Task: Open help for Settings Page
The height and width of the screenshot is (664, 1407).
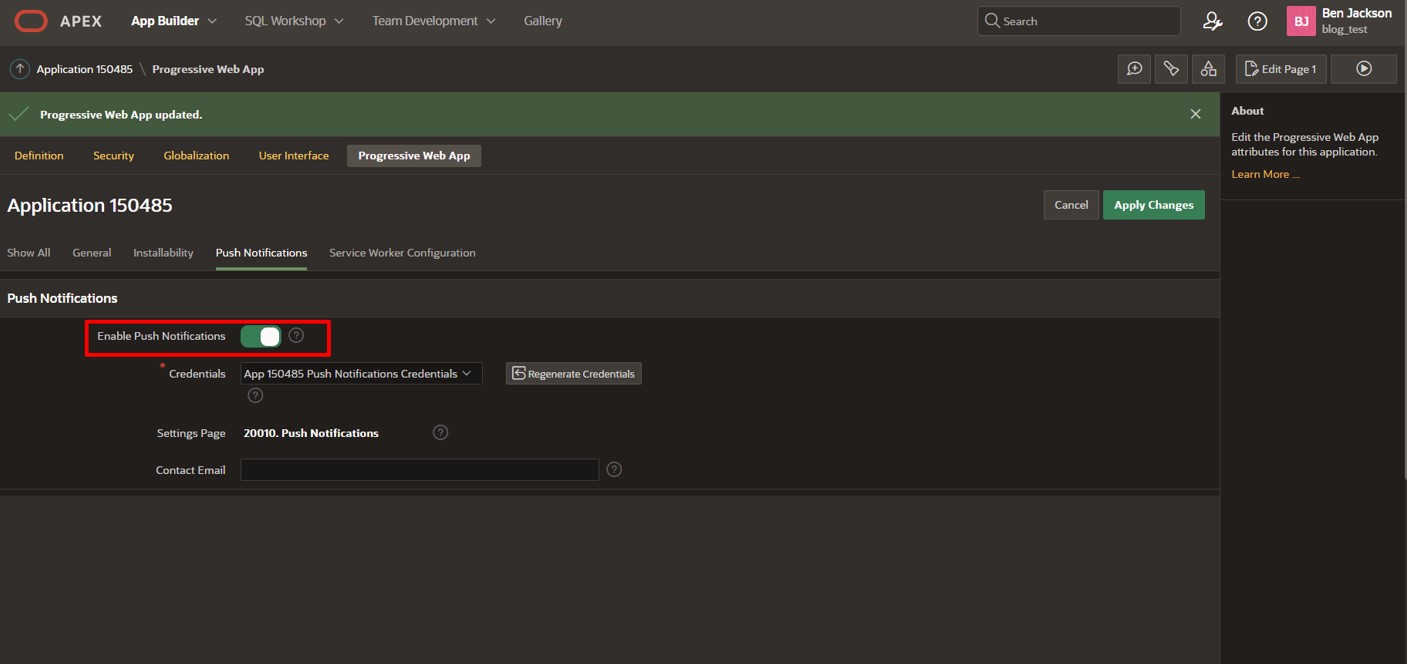Action: pos(440,432)
